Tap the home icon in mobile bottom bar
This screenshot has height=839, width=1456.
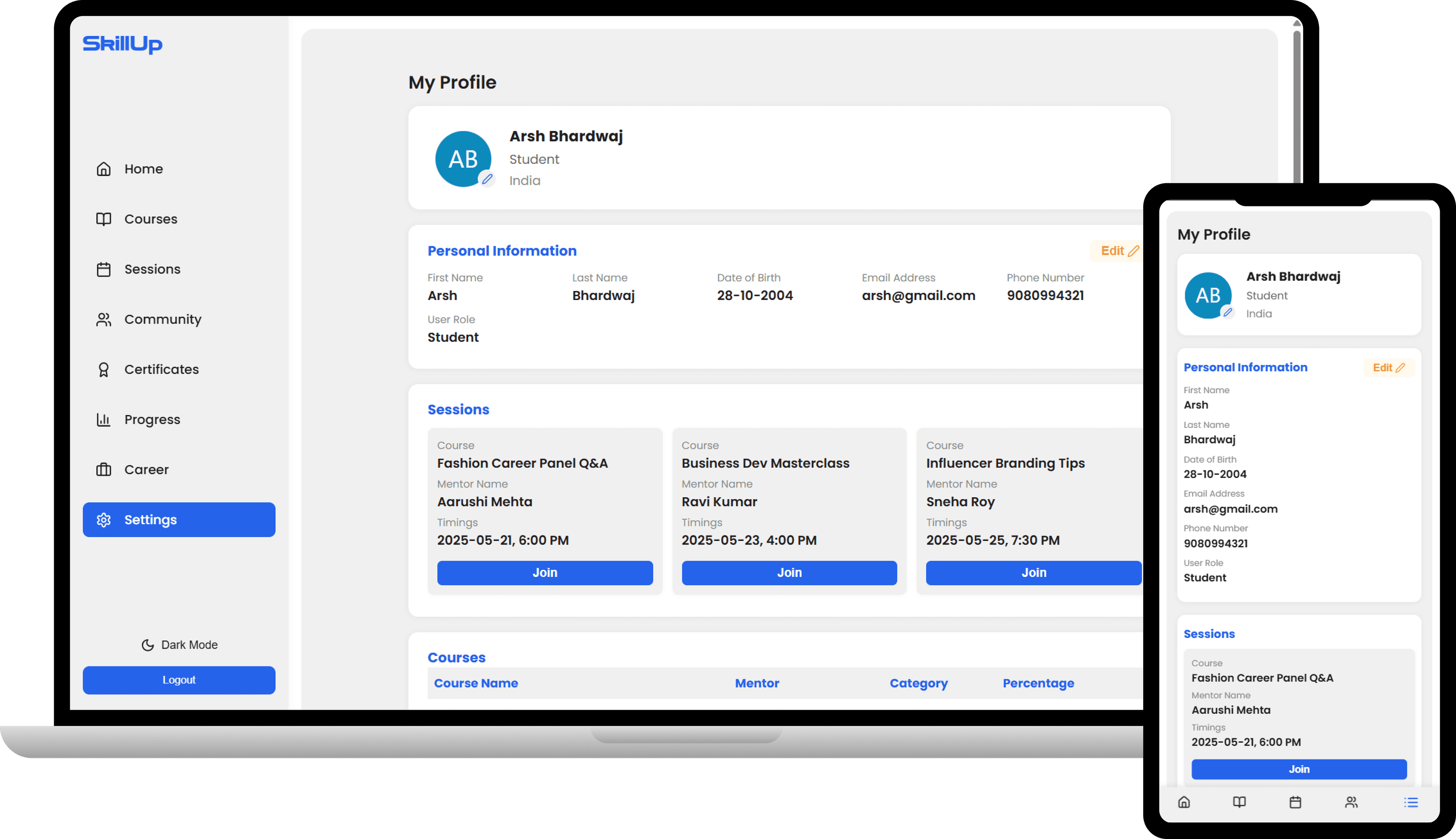[1184, 802]
